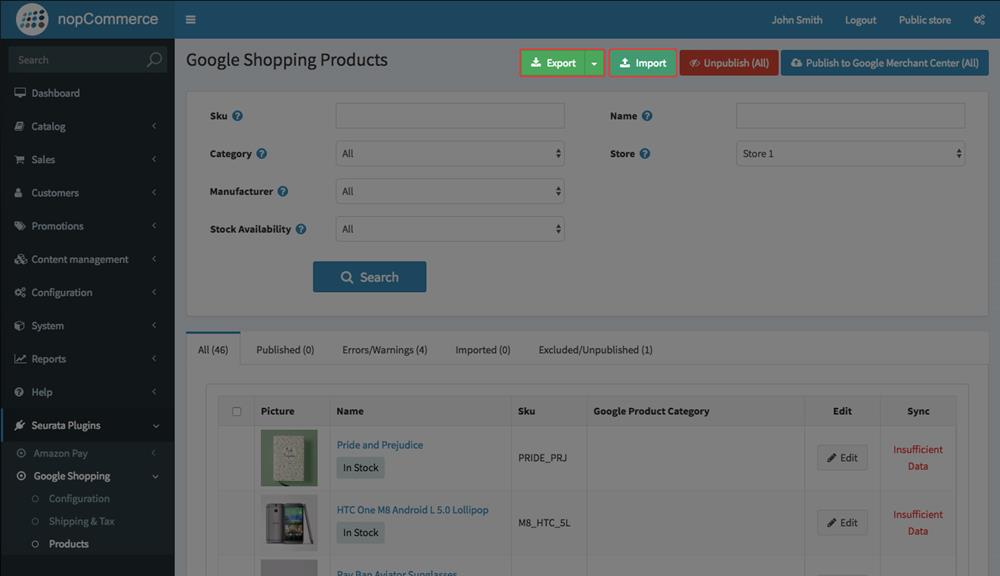This screenshot has height=576, width=1000.
Task: Show help tooltip for Manufacturer field
Action: [x=283, y=191]
